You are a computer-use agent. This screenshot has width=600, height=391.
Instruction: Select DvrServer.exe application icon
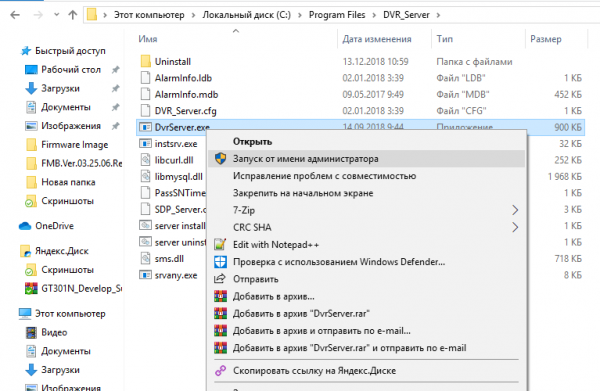(x=145, y=127)
